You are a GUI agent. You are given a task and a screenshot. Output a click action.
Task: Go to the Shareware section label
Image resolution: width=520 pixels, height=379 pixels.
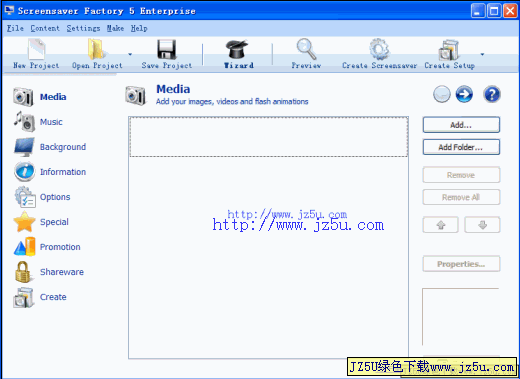62,272
